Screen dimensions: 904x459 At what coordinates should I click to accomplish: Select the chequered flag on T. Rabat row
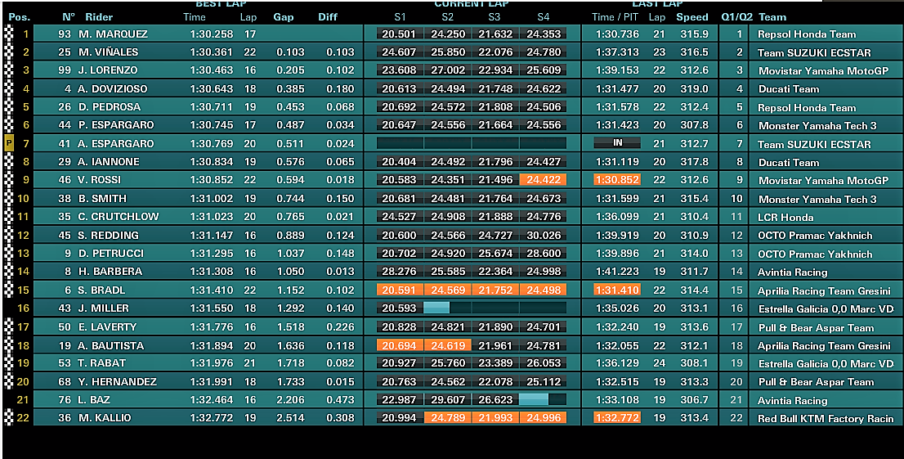pos(8,363)
